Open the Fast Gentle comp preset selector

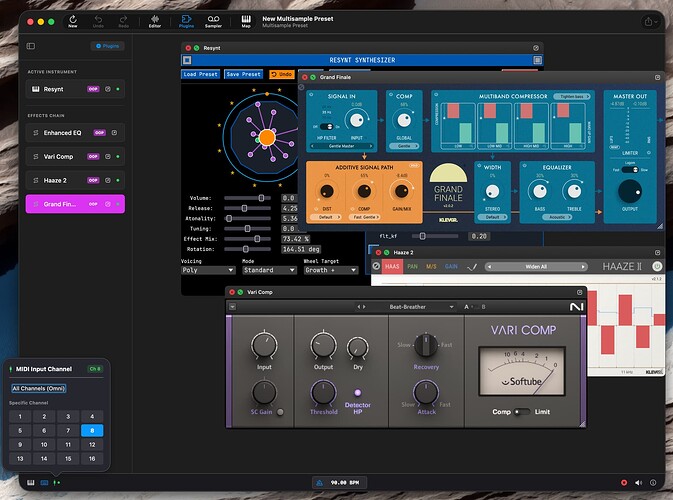pyautogui.click(x=364, y=217)
